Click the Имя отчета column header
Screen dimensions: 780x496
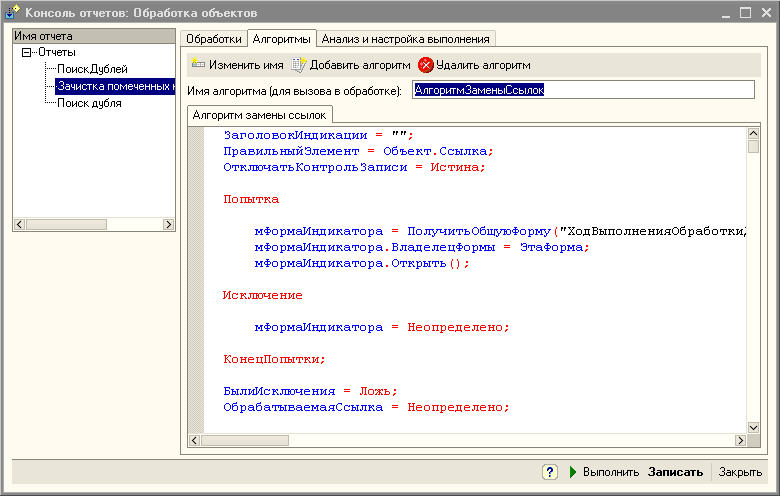[x=93, y=36]
